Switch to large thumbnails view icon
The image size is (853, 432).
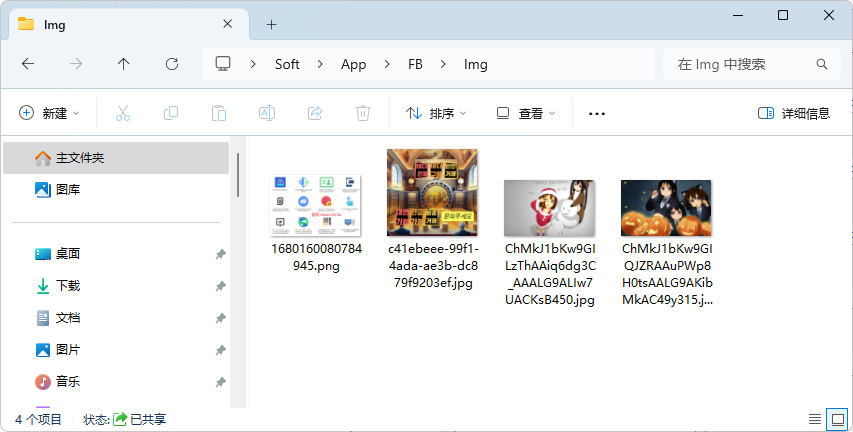point(838,419)
